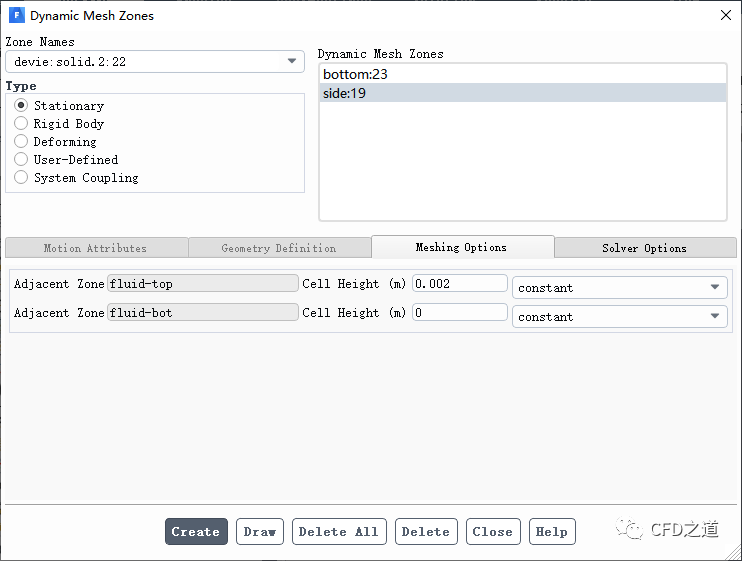The image size is (742, 561).
Task: Switch to the Meshing Options tab
Action: [x=461, y=247]
